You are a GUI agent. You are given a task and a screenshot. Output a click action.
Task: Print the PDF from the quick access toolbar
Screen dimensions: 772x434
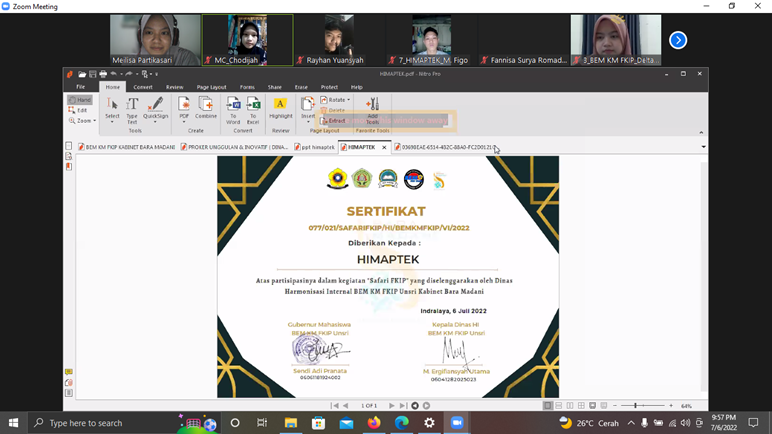click(103, 74)
